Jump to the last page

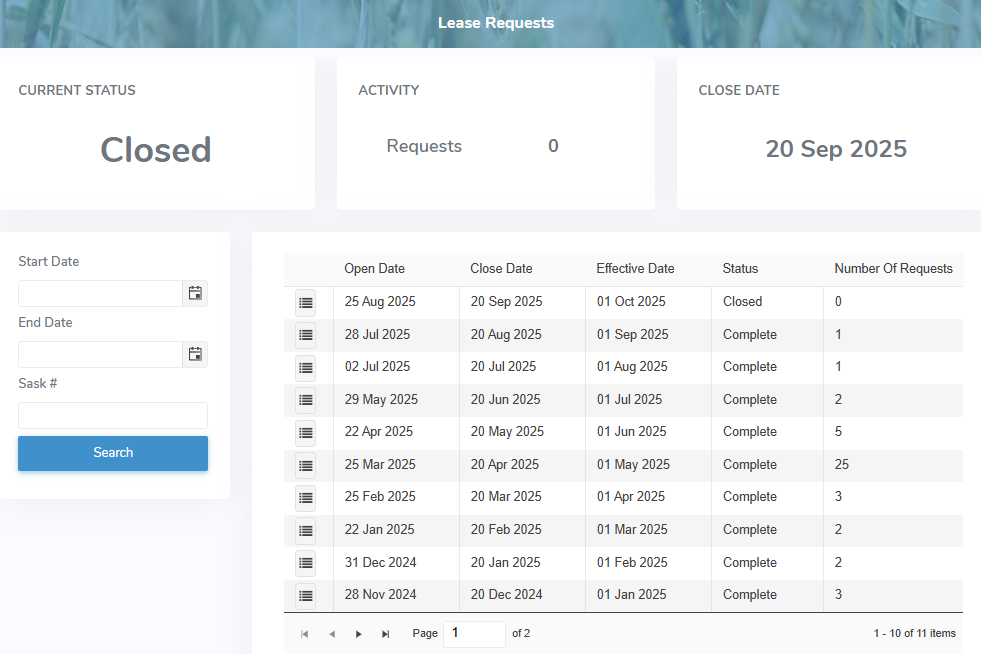tap(385, 633)
